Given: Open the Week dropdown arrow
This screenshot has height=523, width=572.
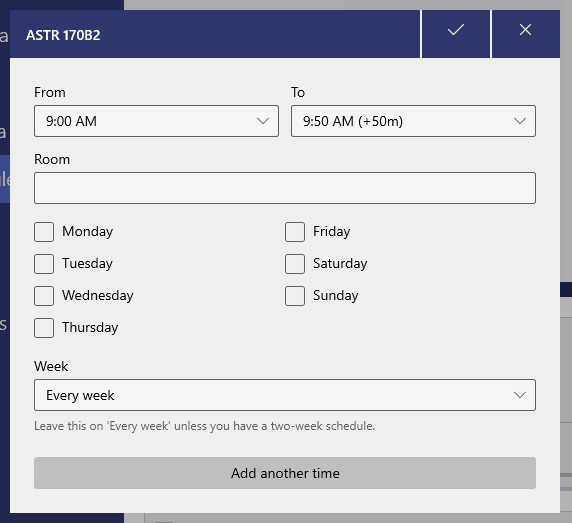Looking at the screenshot, I should pos(519,395).
